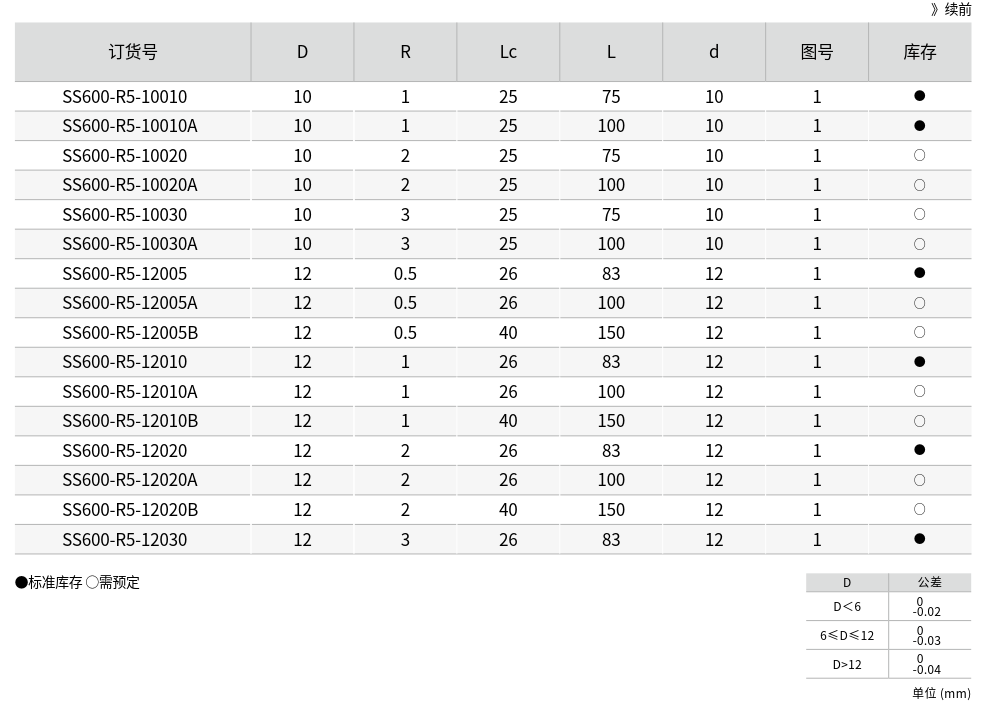Click the Lc column header
The image size is (989, 710).
pos(508,52)
